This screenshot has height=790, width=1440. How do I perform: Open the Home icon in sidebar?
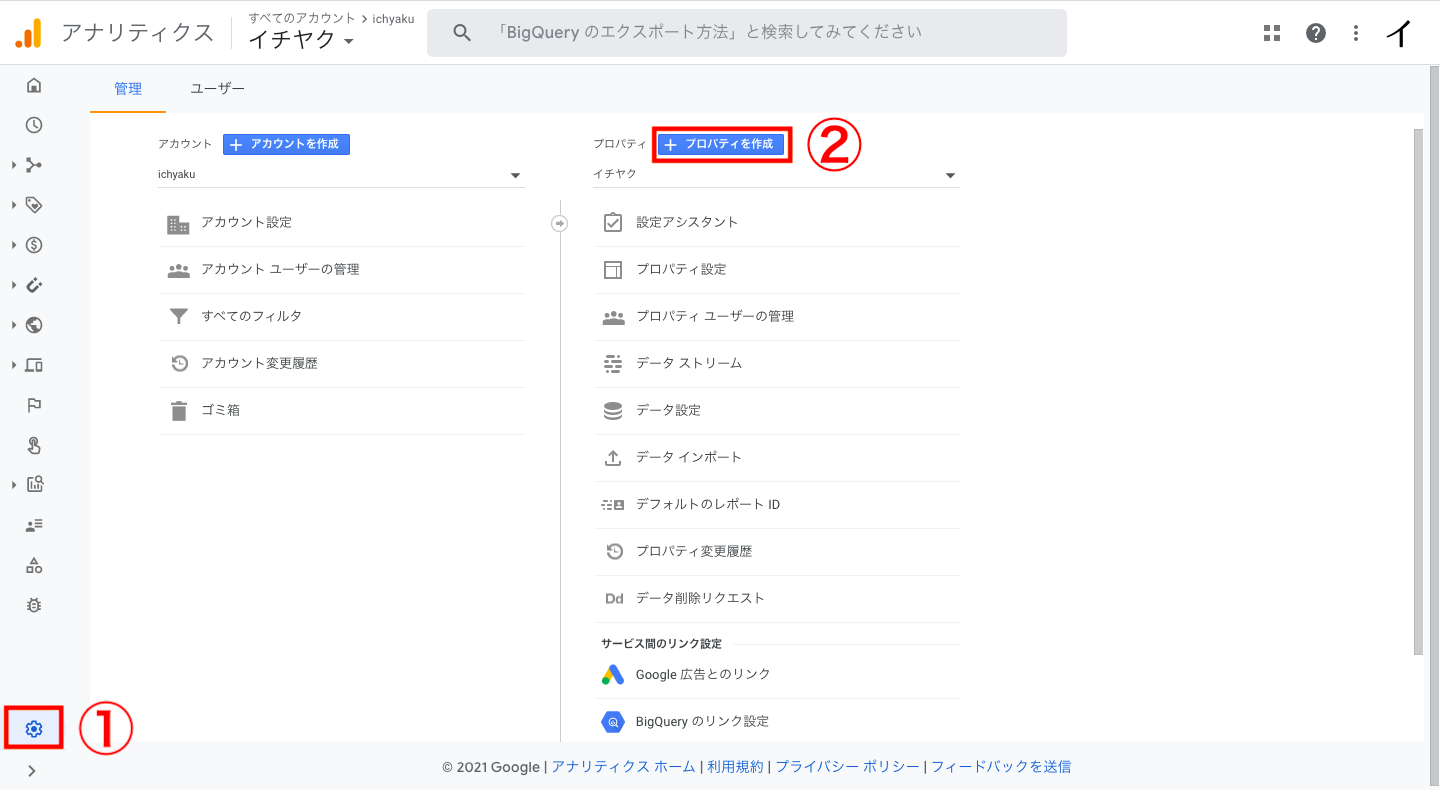(34, 85)
